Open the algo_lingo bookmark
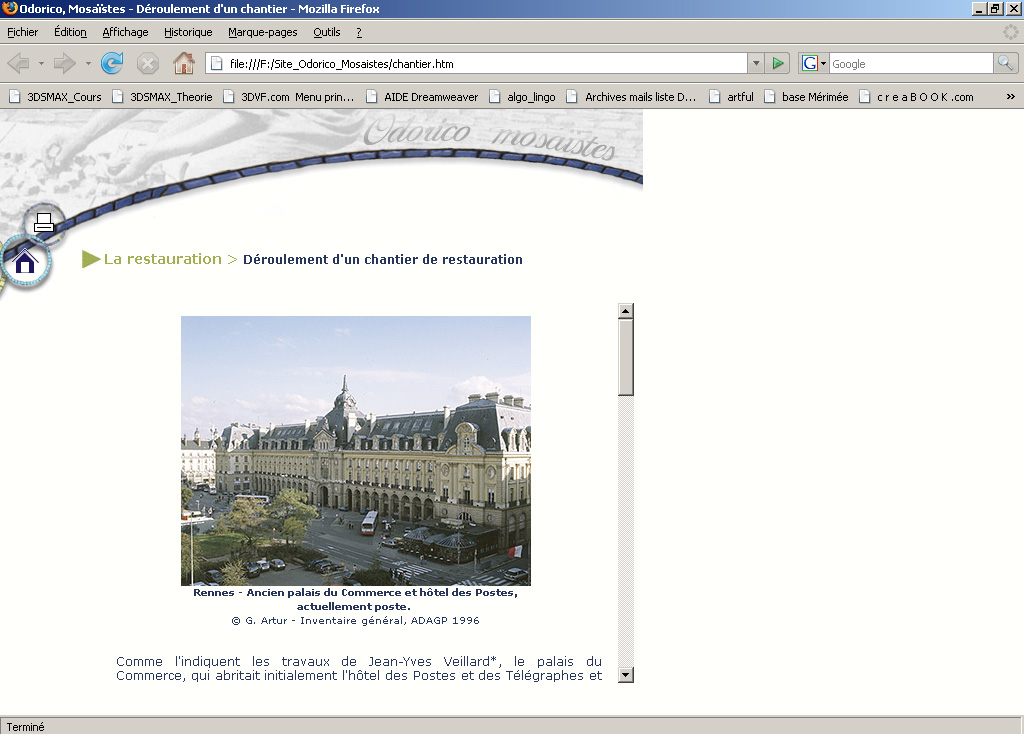The height and width of the screenshot is (734, 1024). pos(522,97)
